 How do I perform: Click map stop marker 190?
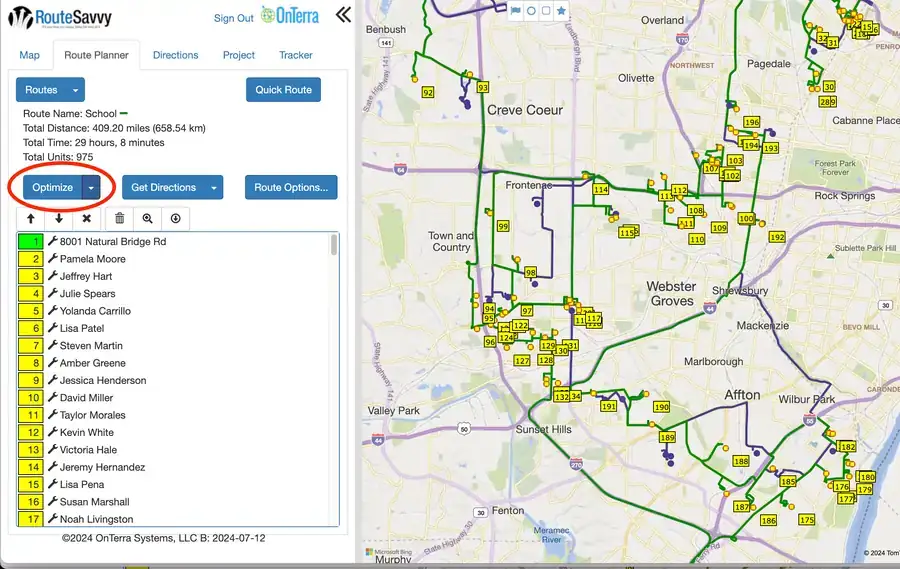tap(662, 407)
